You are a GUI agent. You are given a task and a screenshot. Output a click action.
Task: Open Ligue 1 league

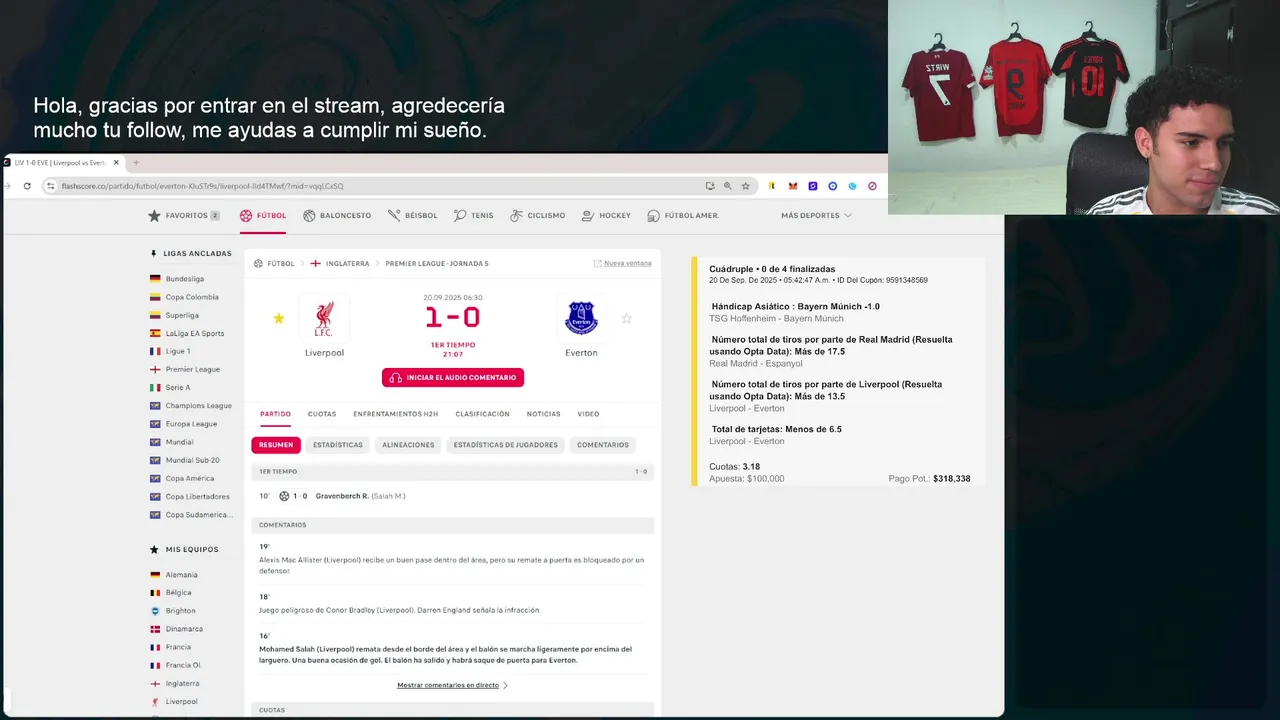(177, 351)
